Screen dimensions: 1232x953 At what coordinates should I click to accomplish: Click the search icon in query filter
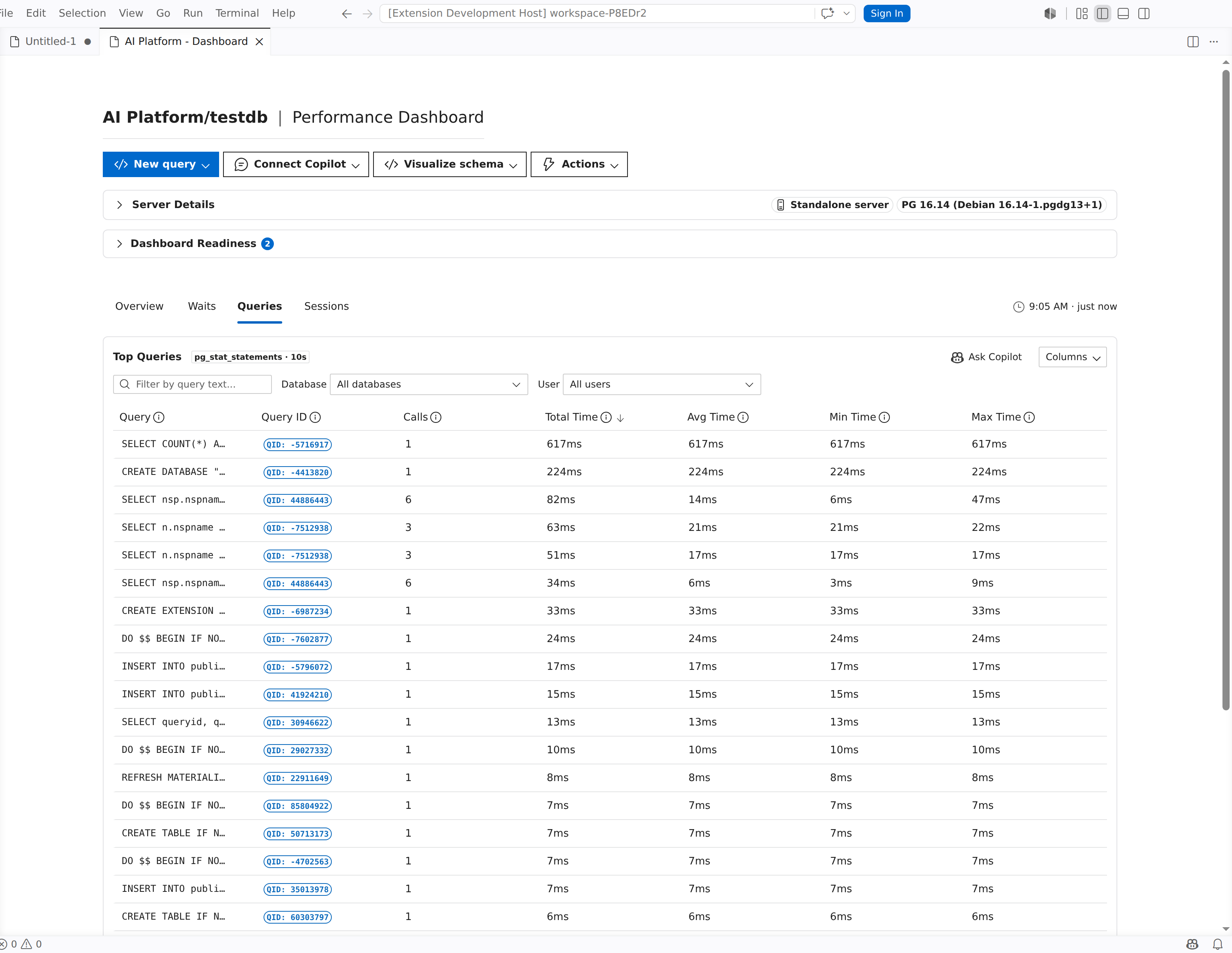click(125, 384)
